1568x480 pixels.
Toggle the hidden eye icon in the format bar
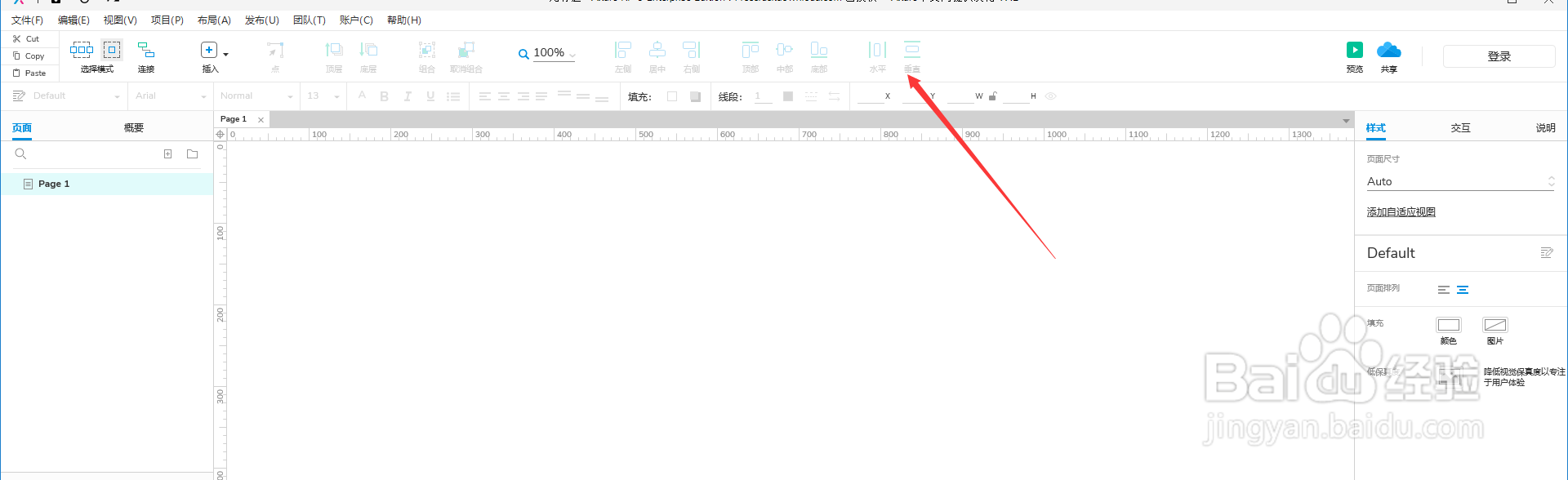click(x=1051, y=96)
